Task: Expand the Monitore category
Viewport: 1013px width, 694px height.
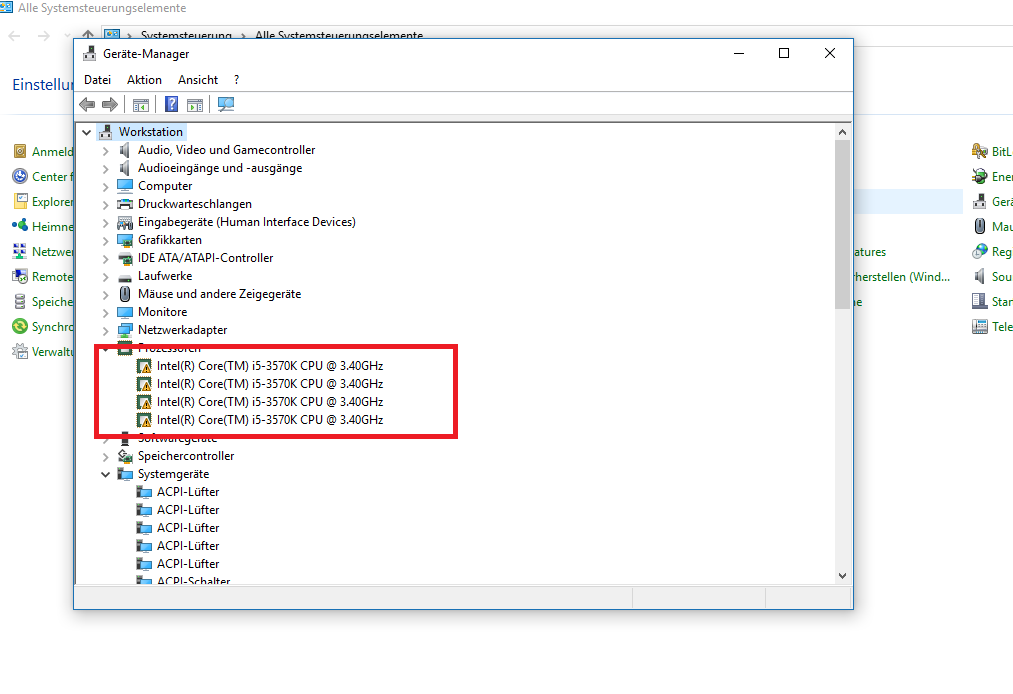Action: point(105,313)
